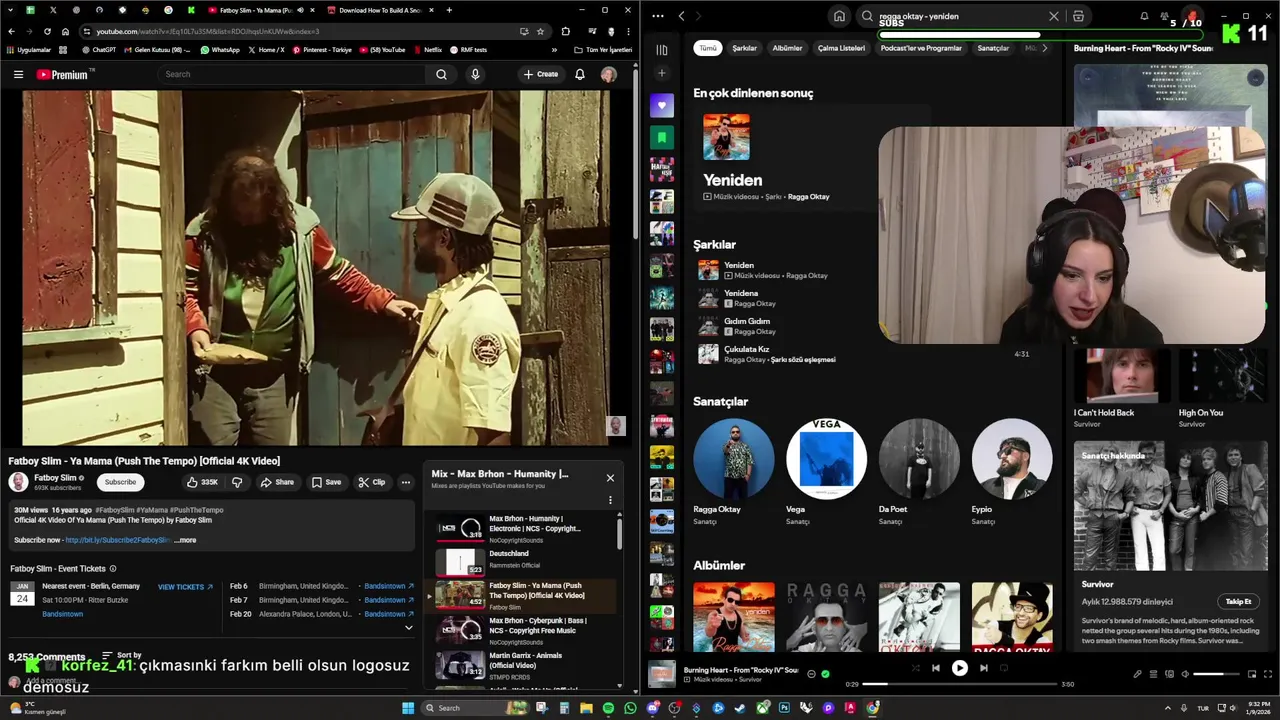
Task: Select Sanatçılar filter in Spotify
Action: 993,48
